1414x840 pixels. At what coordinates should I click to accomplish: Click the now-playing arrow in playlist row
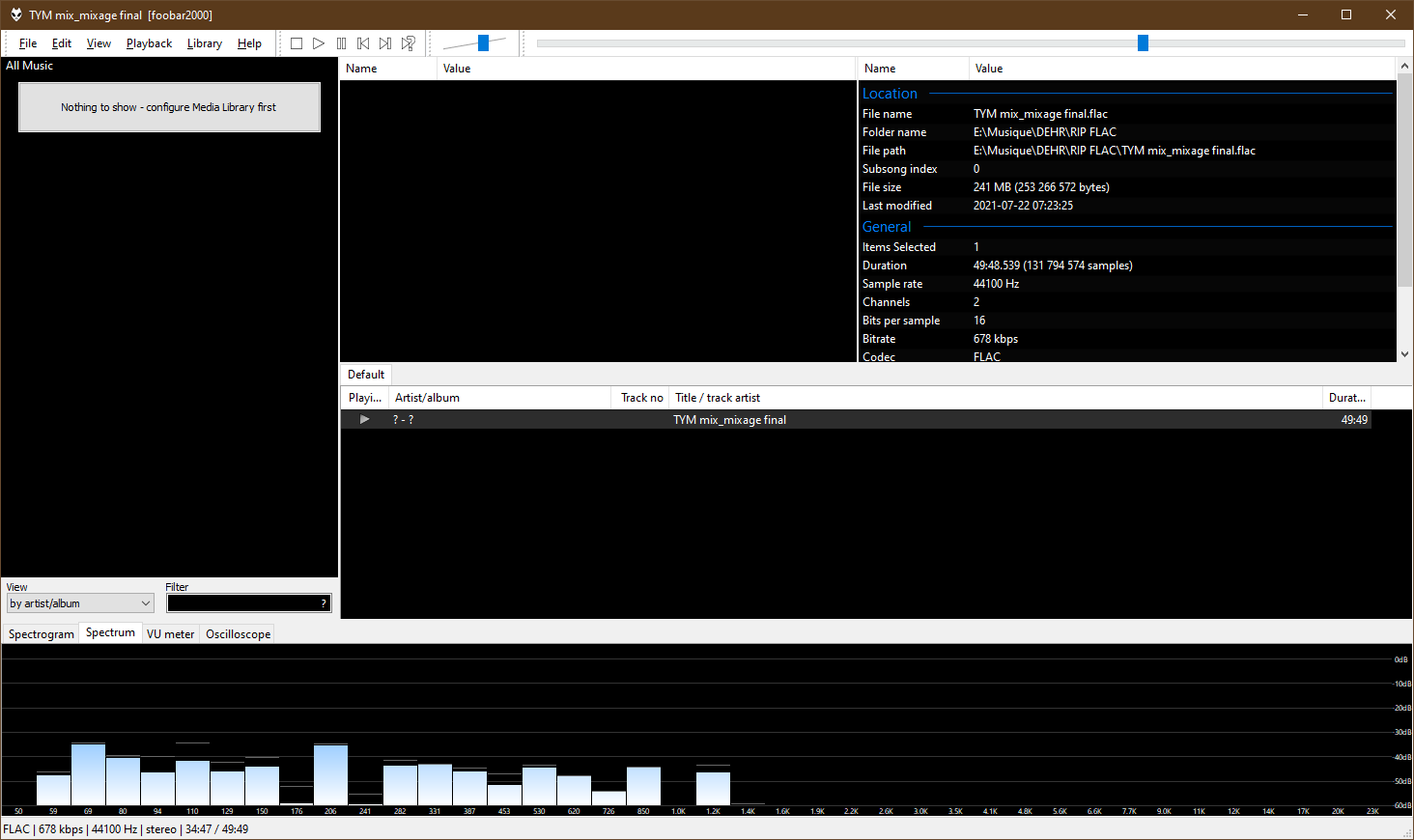click(x=364, y=420)
